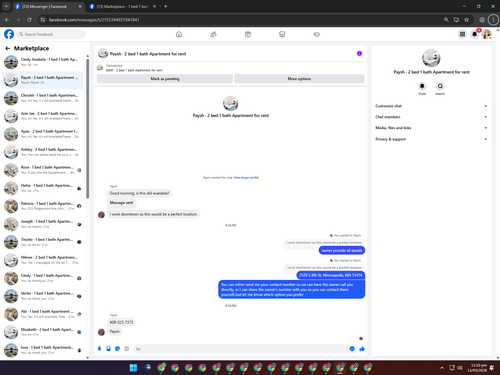
Task: Choose a sticker from the composer
Action: click(x=117, y=349)
